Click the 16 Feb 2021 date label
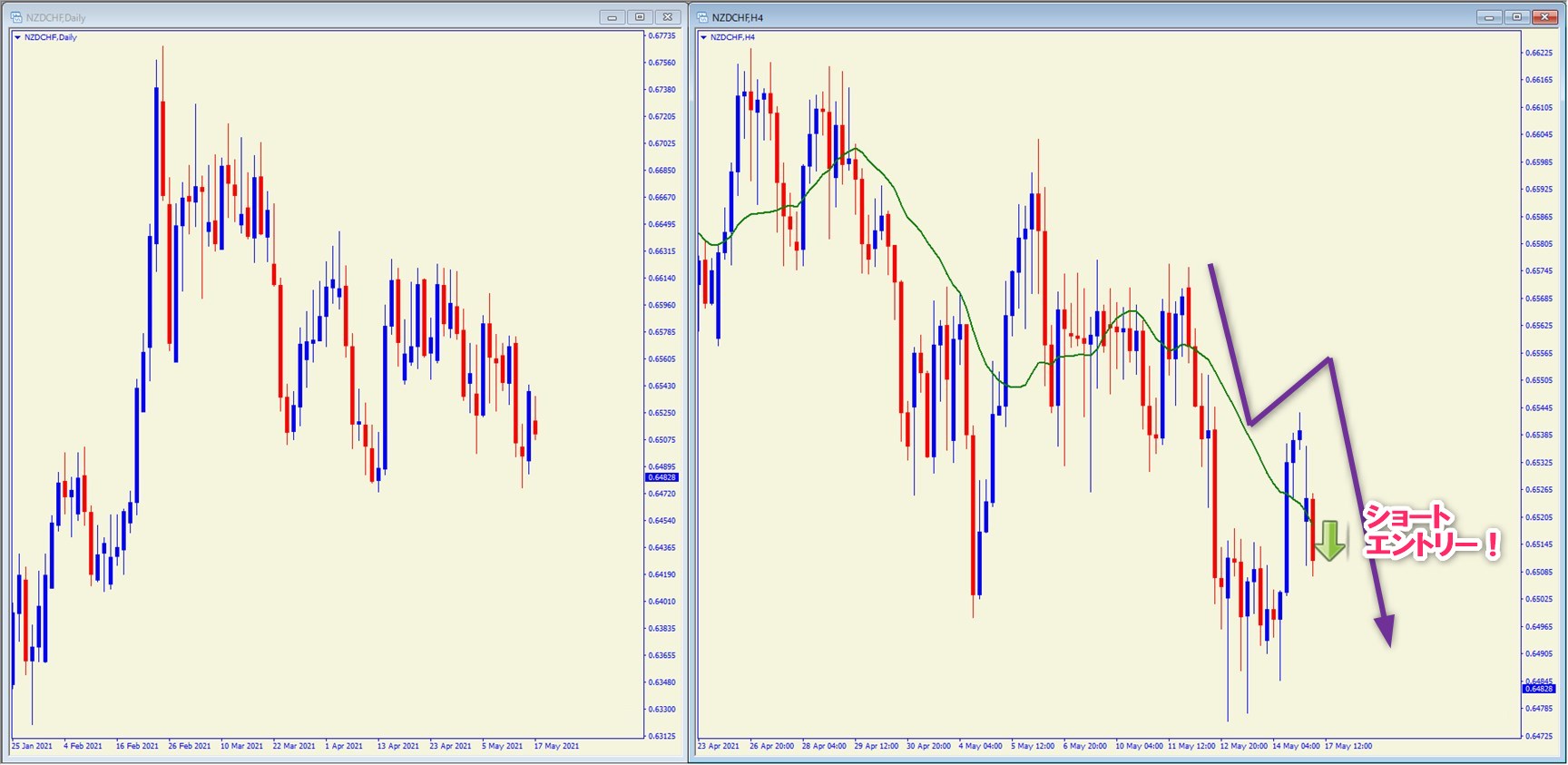 pyautogui.click(x=137, y=746)
